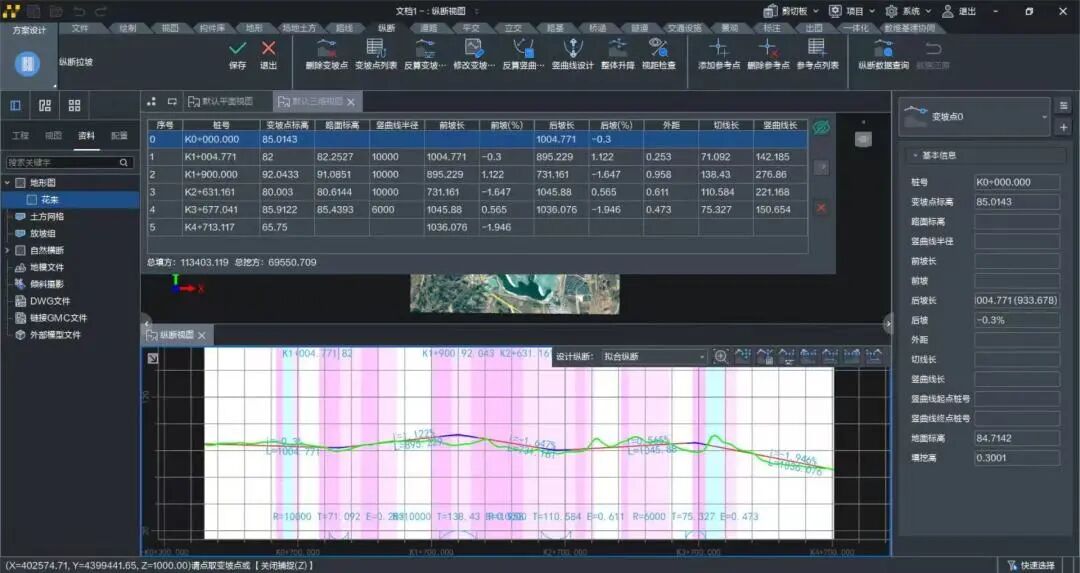Image resolution: width=1080 pixels, height=573 pixels.
Task: Select the 土方网格 tree item
Action: [47, 216]
